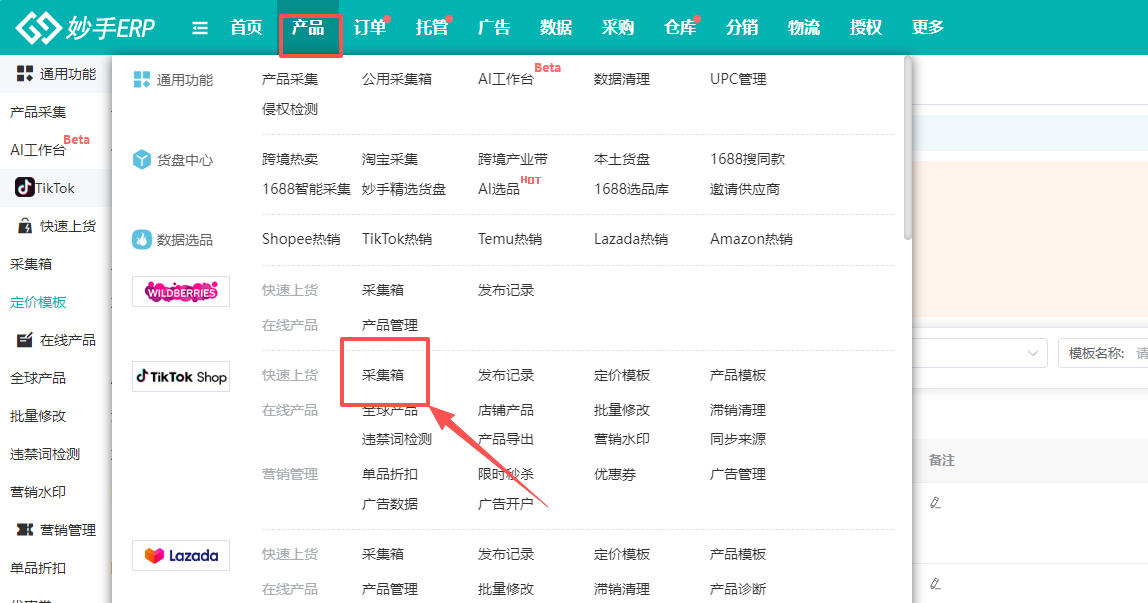Select 违禁词检测 in sidebar

pyautogui.click(x=45, y=454)
